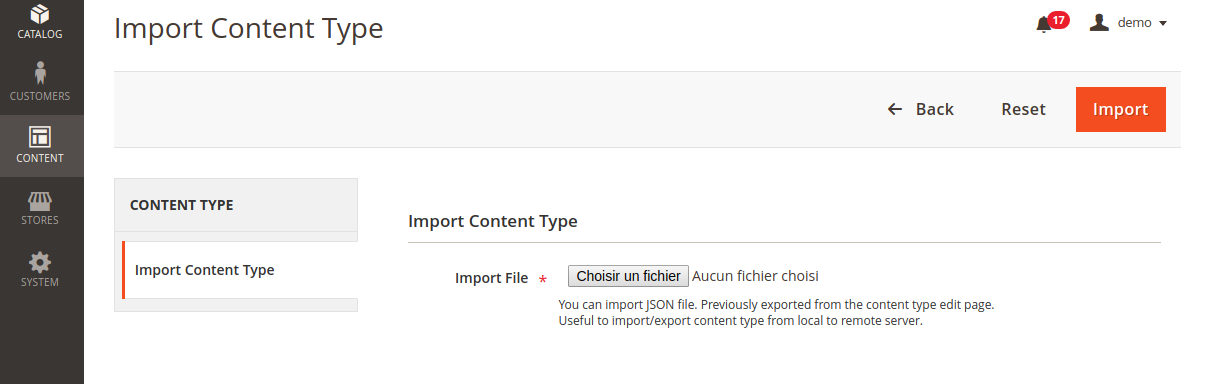View notifications bell icon
The width and height of the screenshot is (1210, 384).
click(x=1044, y=24)
